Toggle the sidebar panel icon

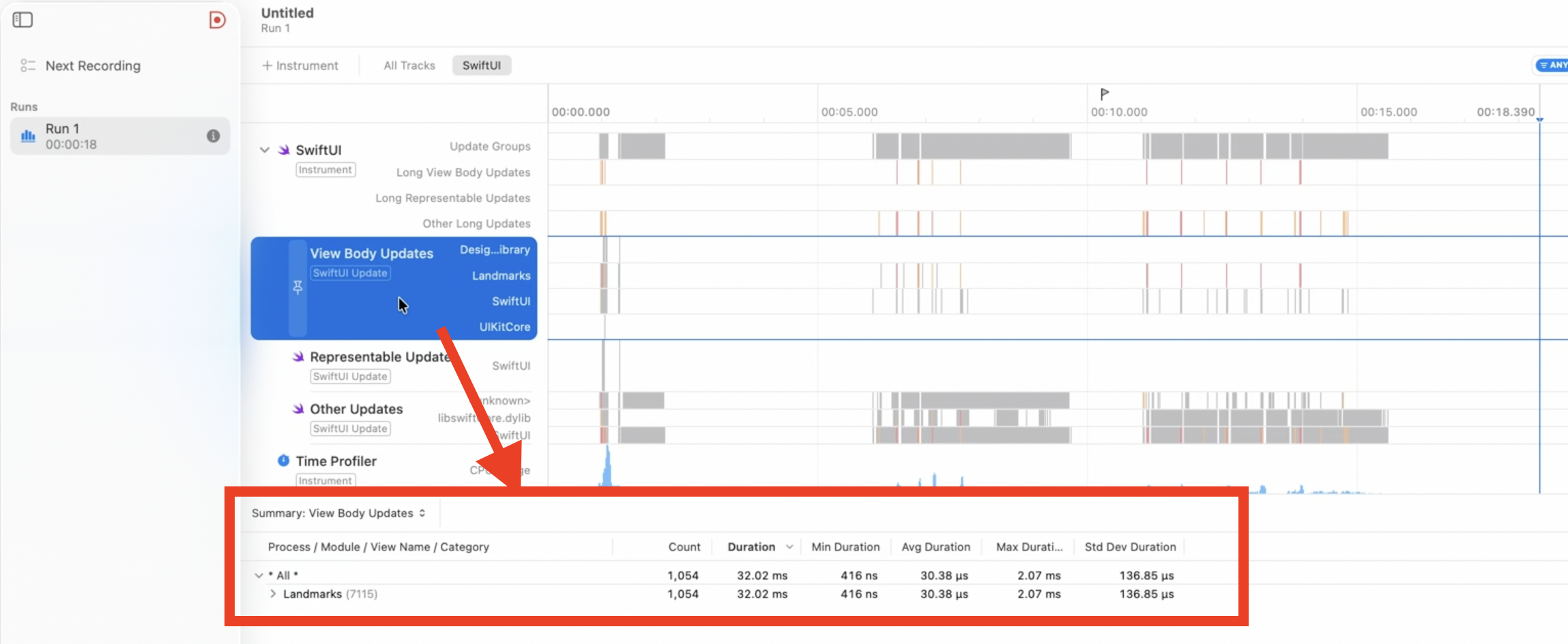point(23,20)
